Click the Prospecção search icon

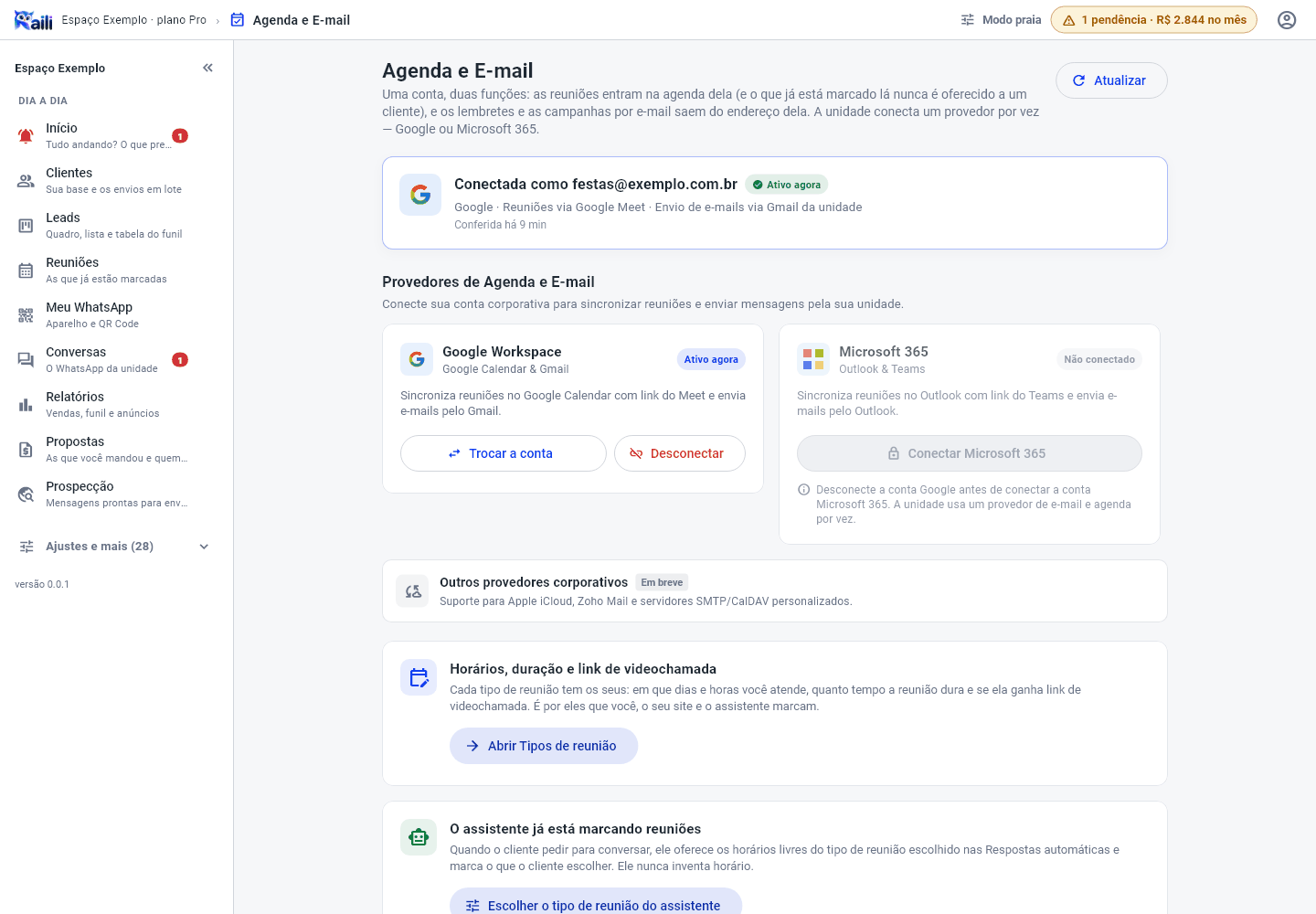(x=26, y=494)
